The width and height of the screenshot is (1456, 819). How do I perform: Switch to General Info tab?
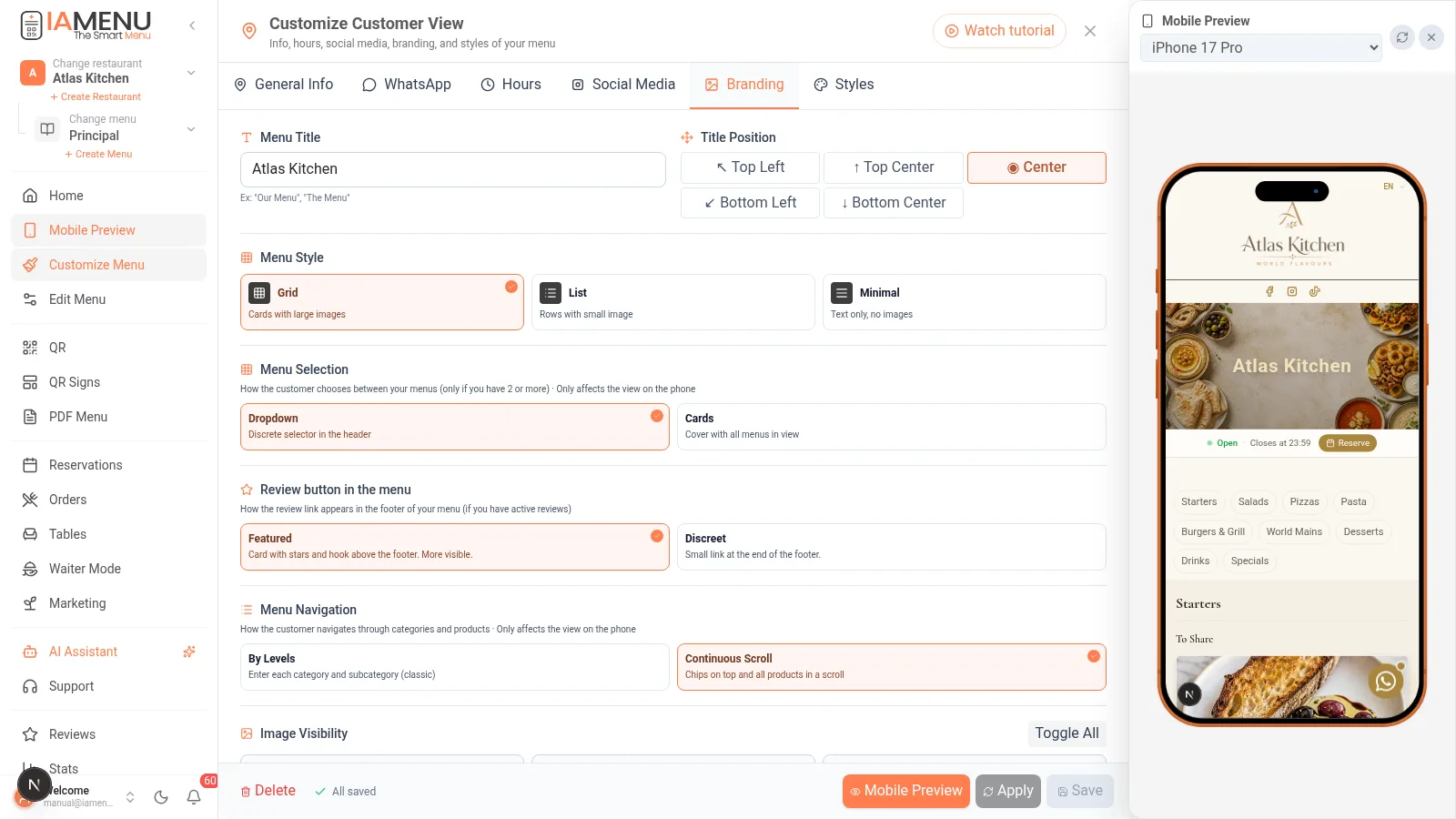point(283,85)
